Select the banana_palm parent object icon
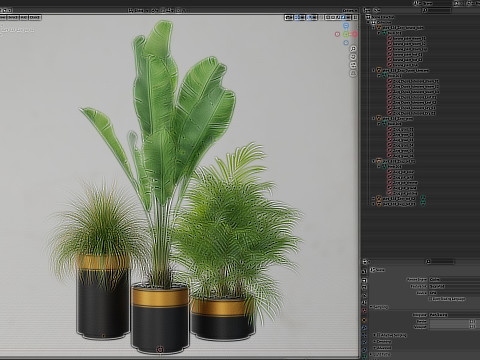 click(x=379, y=28)
